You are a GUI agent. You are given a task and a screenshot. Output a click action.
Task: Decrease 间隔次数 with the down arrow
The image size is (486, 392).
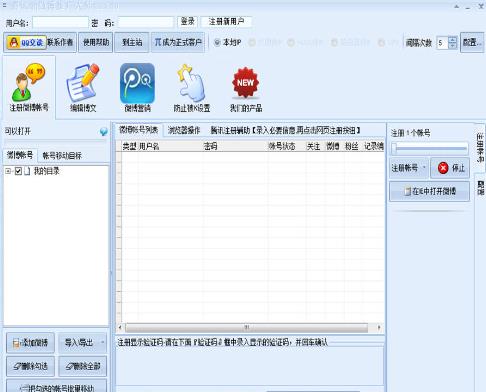tap(453, 46)
